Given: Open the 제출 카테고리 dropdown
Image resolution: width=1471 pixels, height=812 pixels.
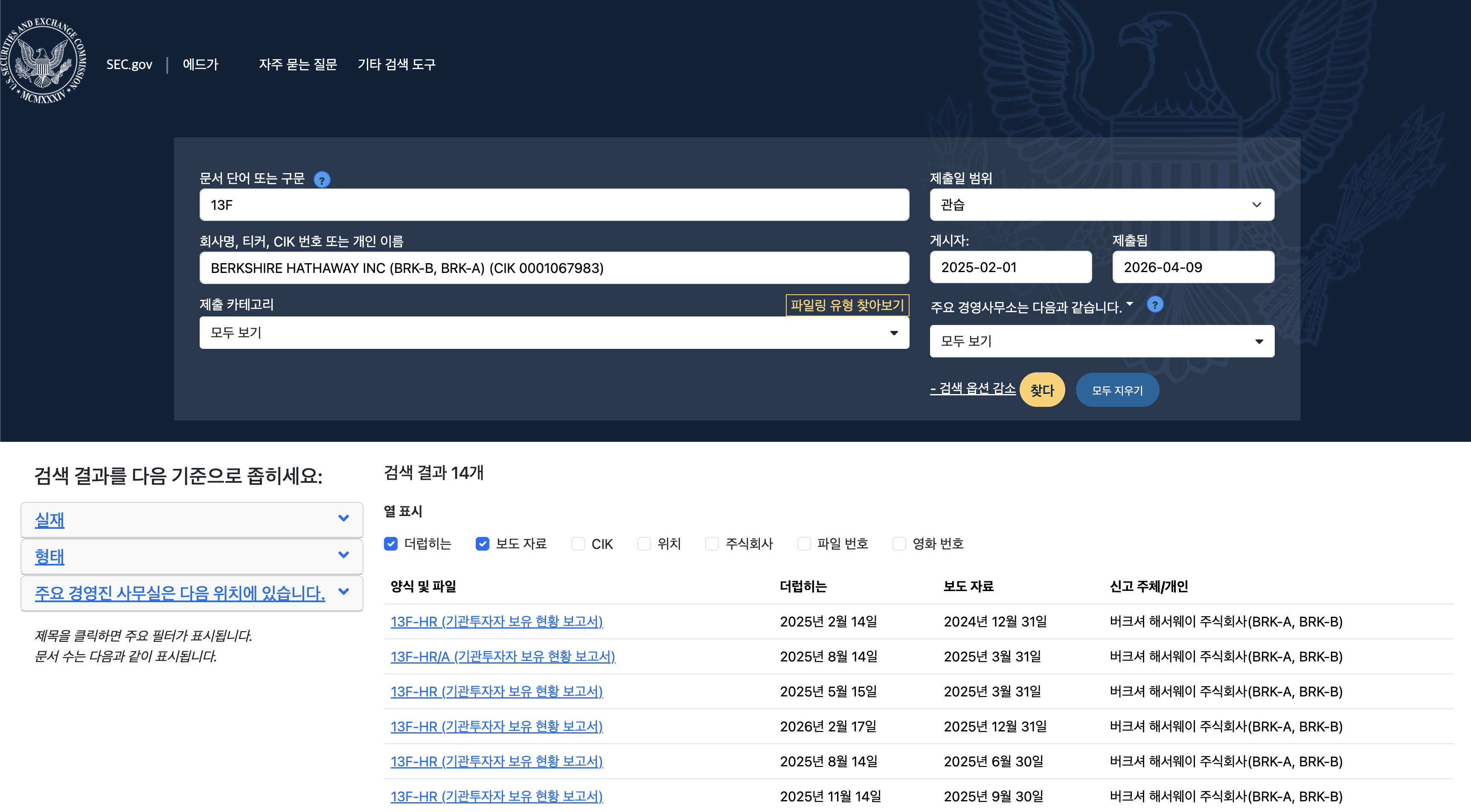Looking at the screenshot, I should [x=554, y=333].
